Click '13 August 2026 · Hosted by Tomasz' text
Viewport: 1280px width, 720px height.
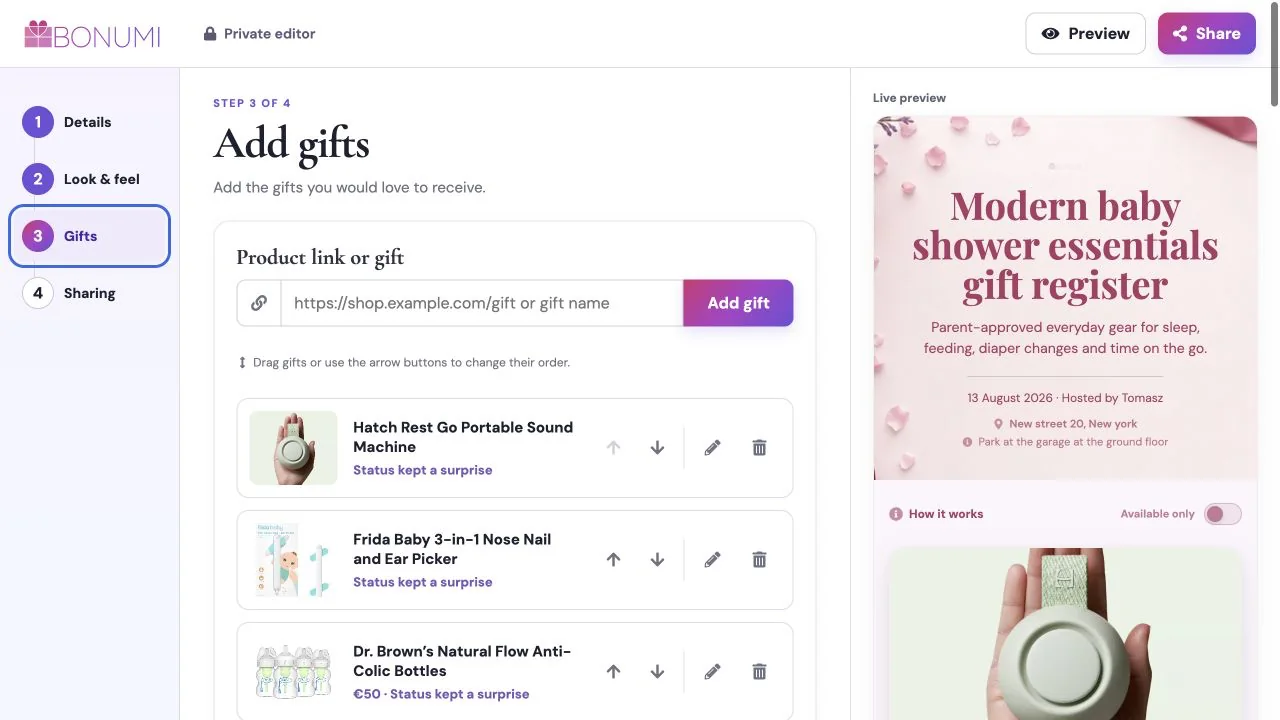[1065, 398]
